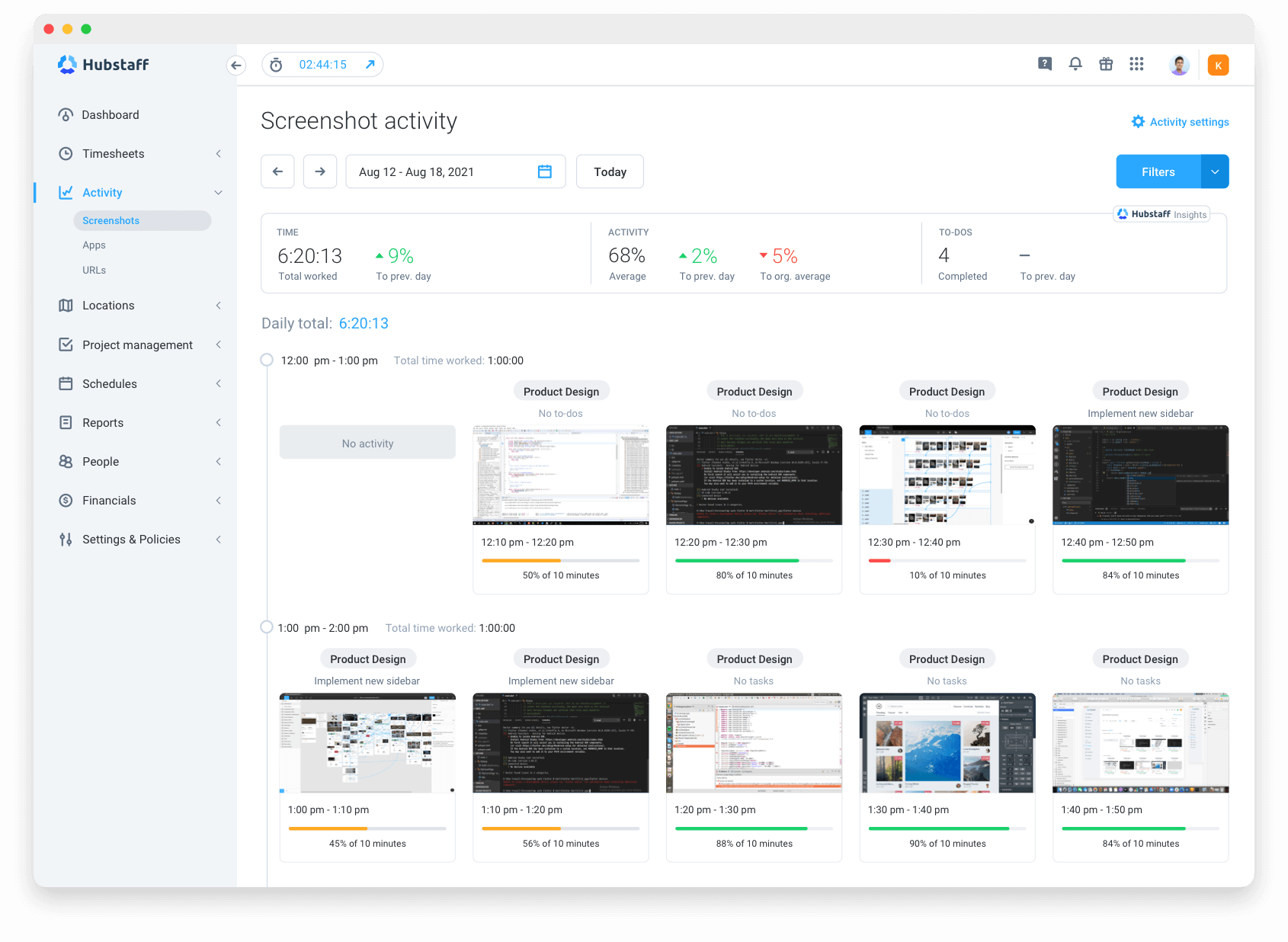
Task: Click the No activity placeholder block
Action: (367, 442)
